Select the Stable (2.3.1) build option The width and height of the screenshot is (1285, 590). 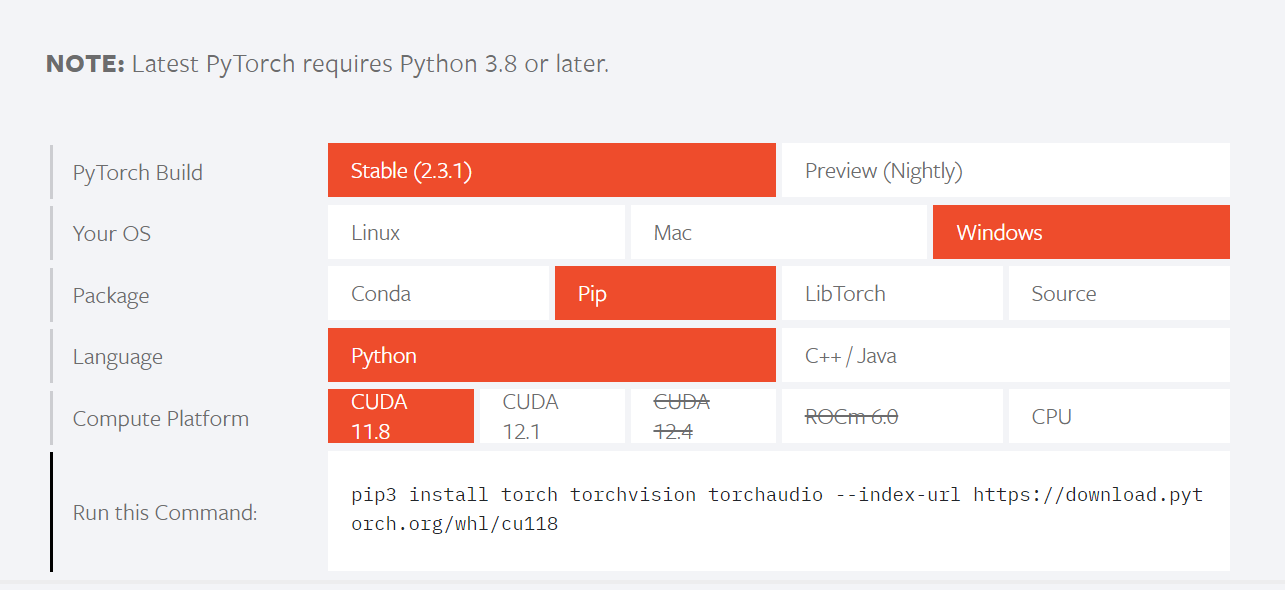coord(552,170)
